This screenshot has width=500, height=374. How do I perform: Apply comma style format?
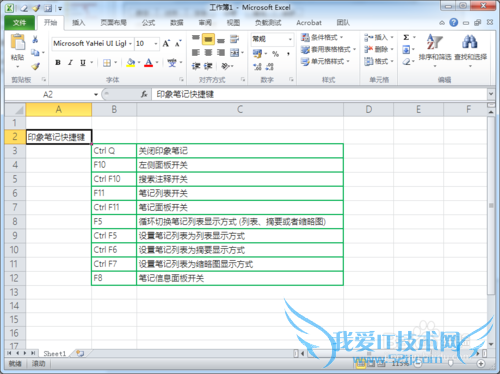point(288,53)
